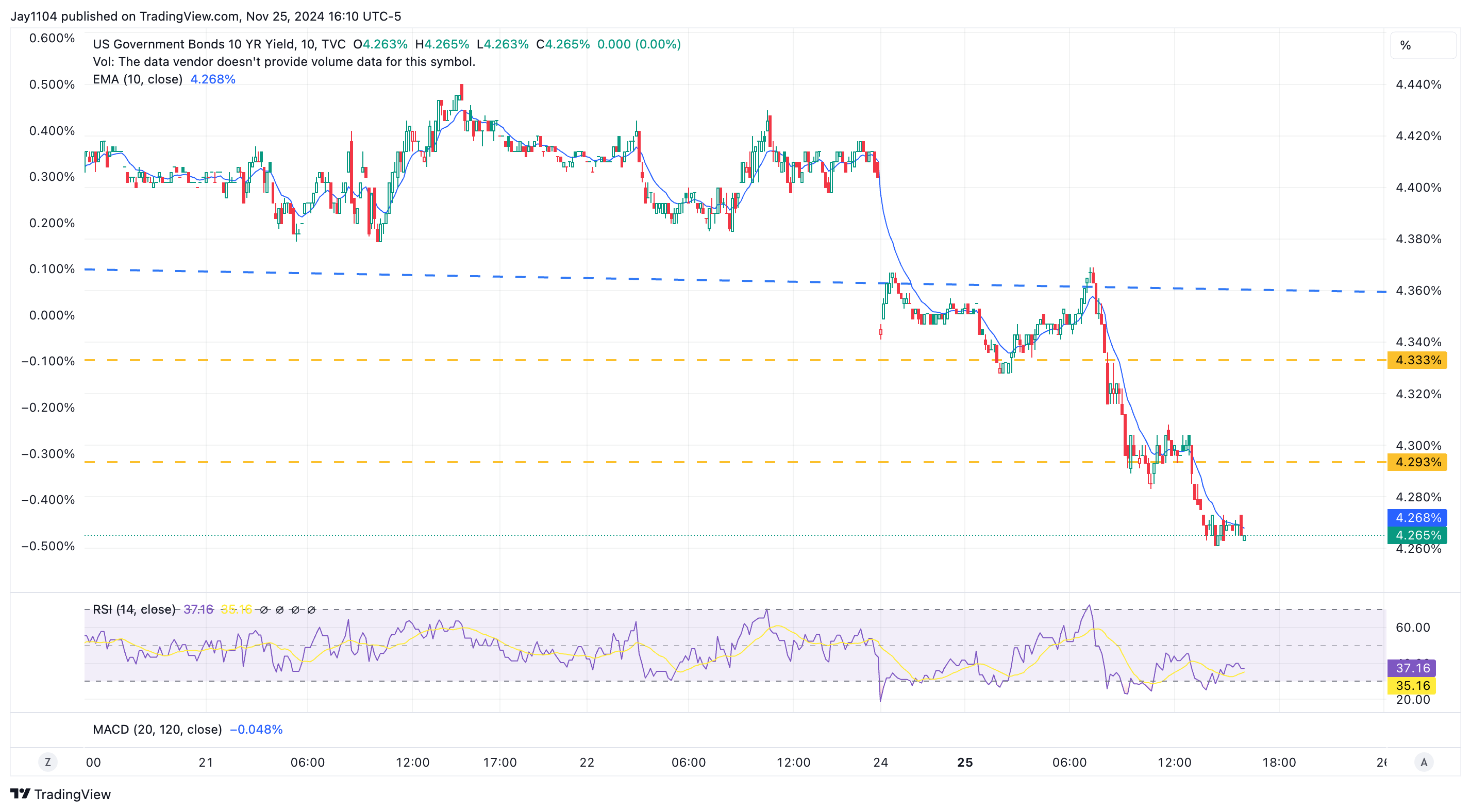Viewport: 1471px width, 812px height.
Task: Click the green 4.265% last price label
Action: (1417, 535)
